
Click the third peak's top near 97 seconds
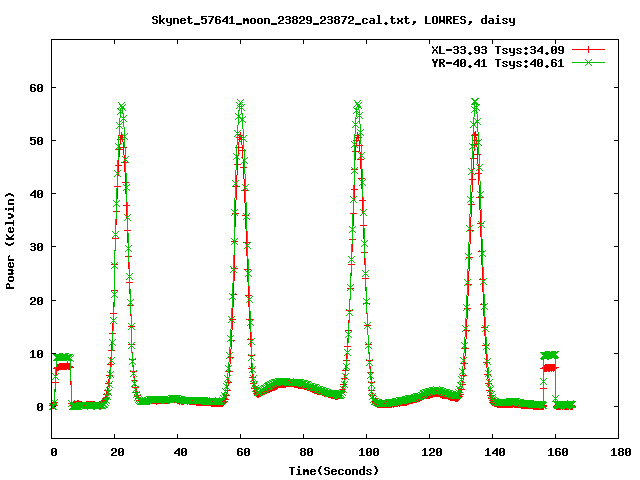[x=358, y=104]
